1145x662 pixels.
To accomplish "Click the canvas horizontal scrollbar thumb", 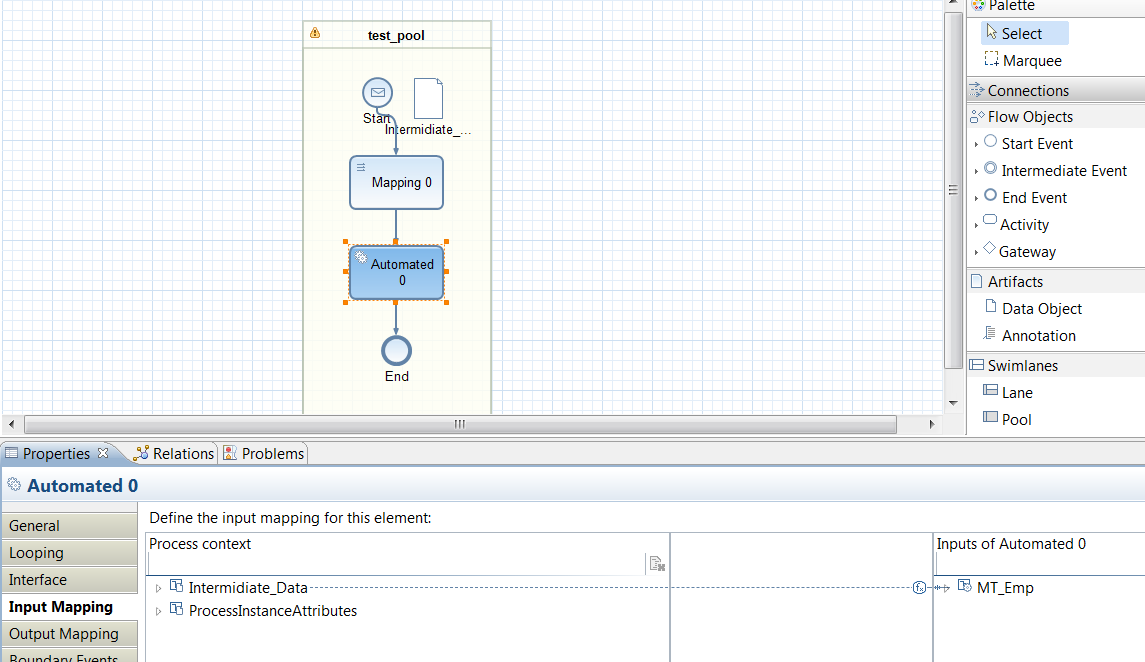I will click(x=460, y=424).
